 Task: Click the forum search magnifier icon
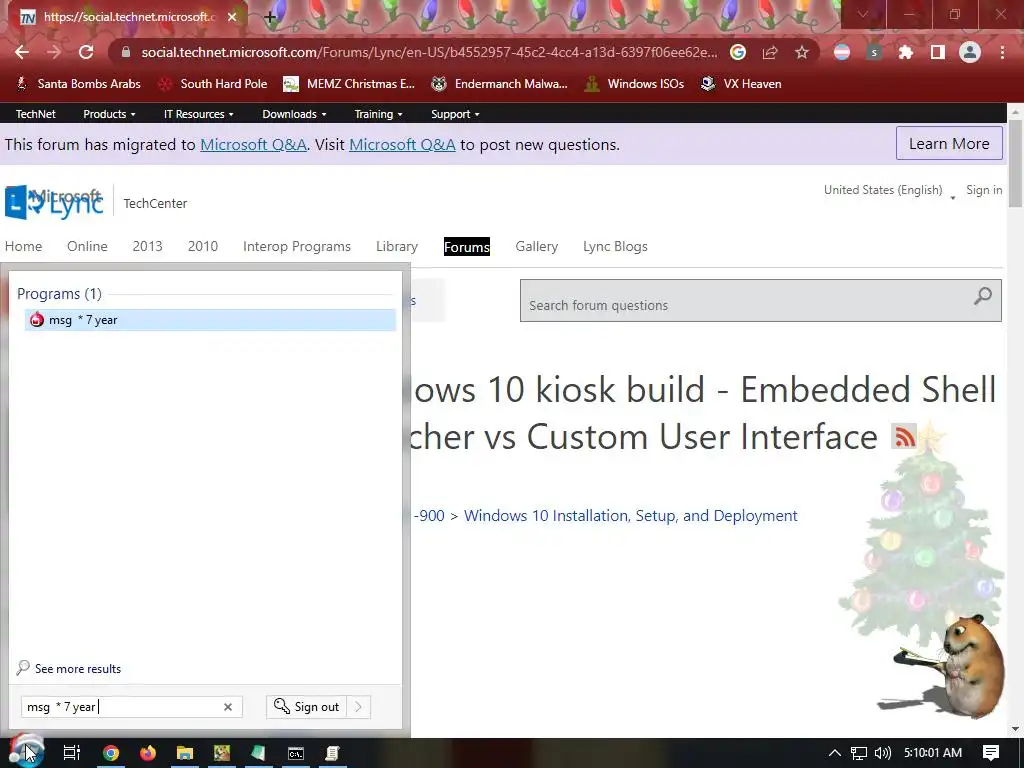pos(983,296)
